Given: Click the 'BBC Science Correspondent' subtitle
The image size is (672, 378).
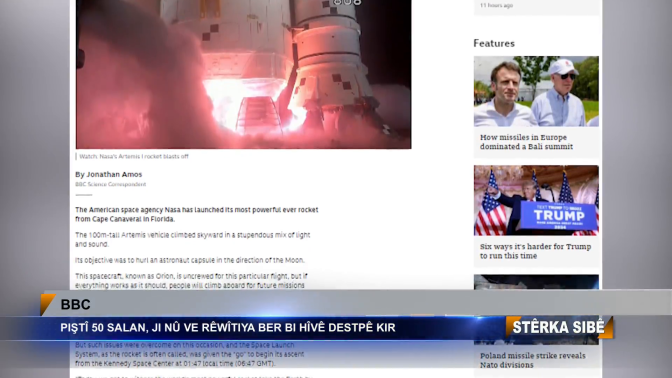Looking at the screenshot, I should (111, 184).
